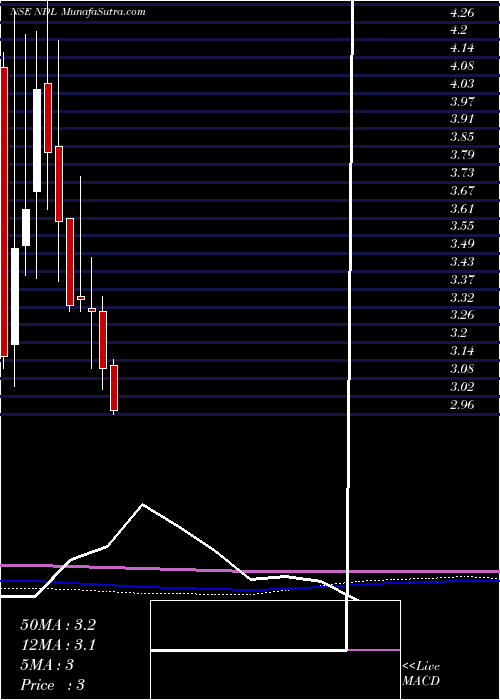Click the 3.85 price axis label
Screen dimensions: 500x700
(x=462, y=137)
